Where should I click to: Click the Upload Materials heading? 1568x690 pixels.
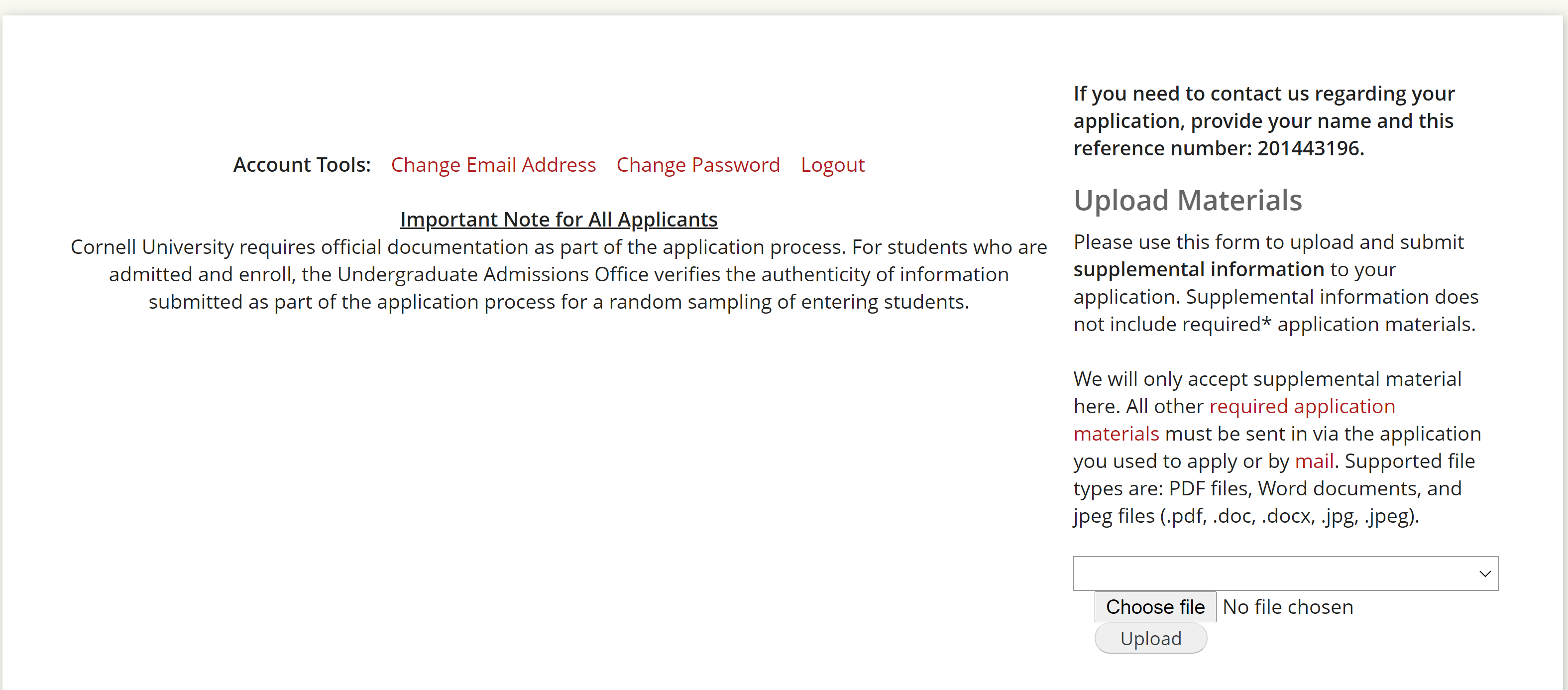pyautogui.click(x=1187, y=200)
